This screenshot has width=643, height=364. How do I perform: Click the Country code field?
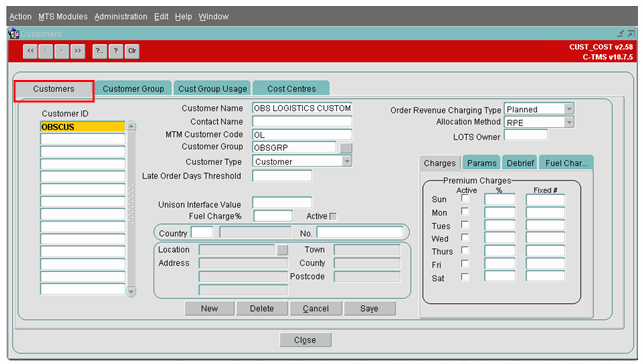[x=202, y=232]
